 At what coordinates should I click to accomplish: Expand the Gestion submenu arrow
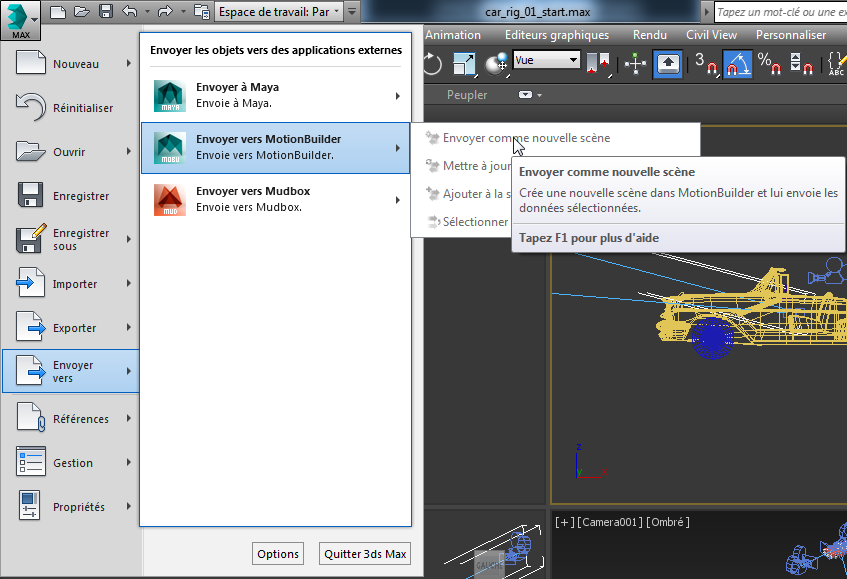click(129, 462)
